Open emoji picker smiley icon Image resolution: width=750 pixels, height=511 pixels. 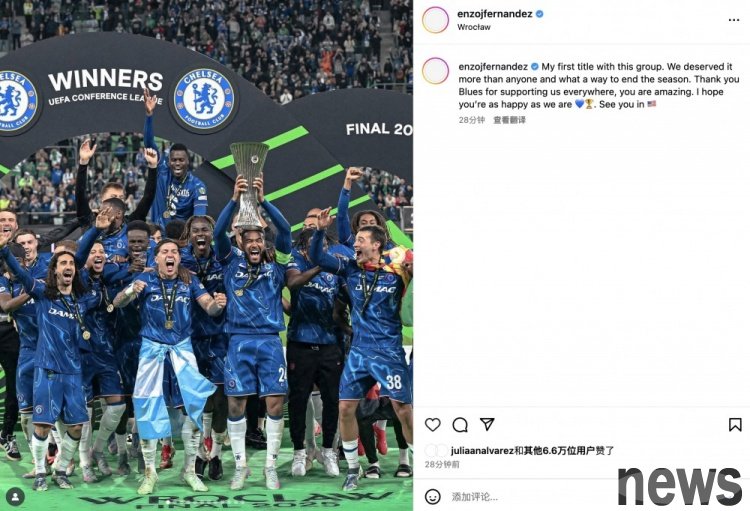(432, 497)
